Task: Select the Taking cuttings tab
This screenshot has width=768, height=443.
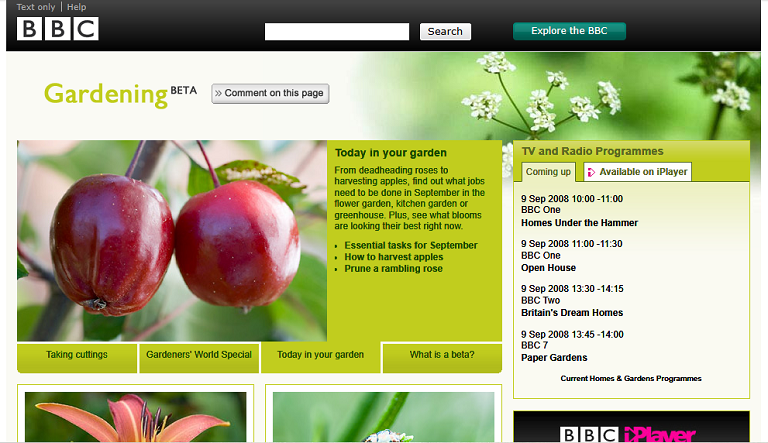Action: click(77, 357)
